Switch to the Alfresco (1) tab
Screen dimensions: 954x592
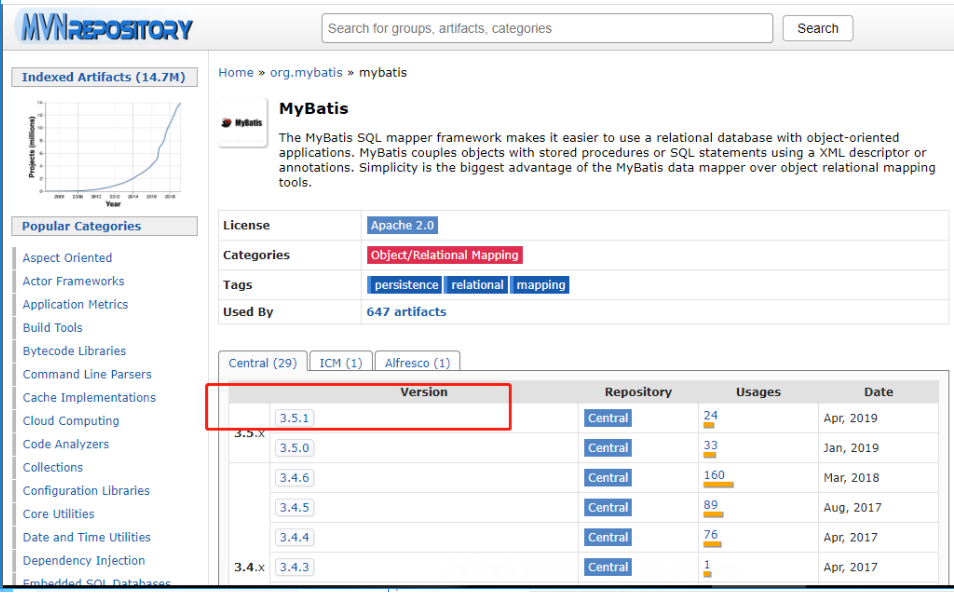coord(417,363)
